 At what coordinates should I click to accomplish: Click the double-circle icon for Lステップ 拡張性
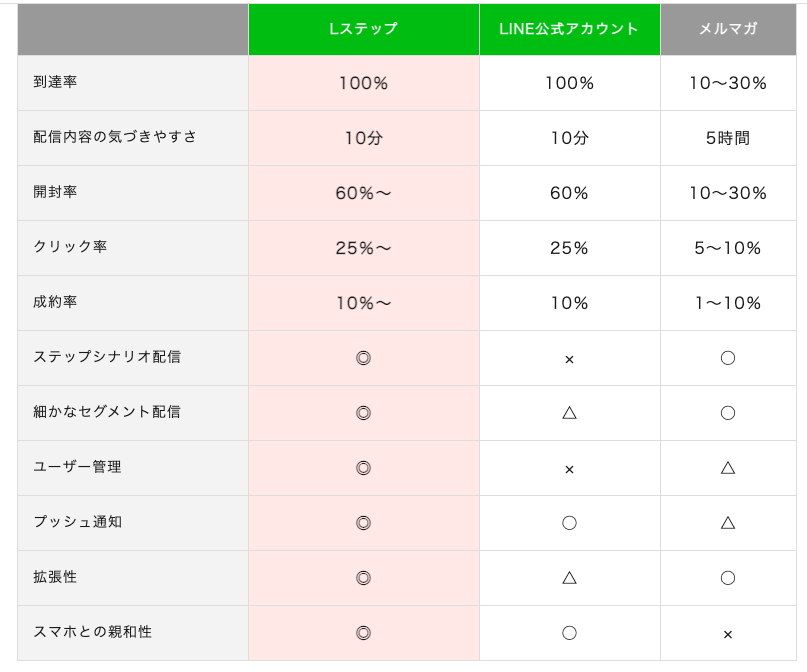363,578
